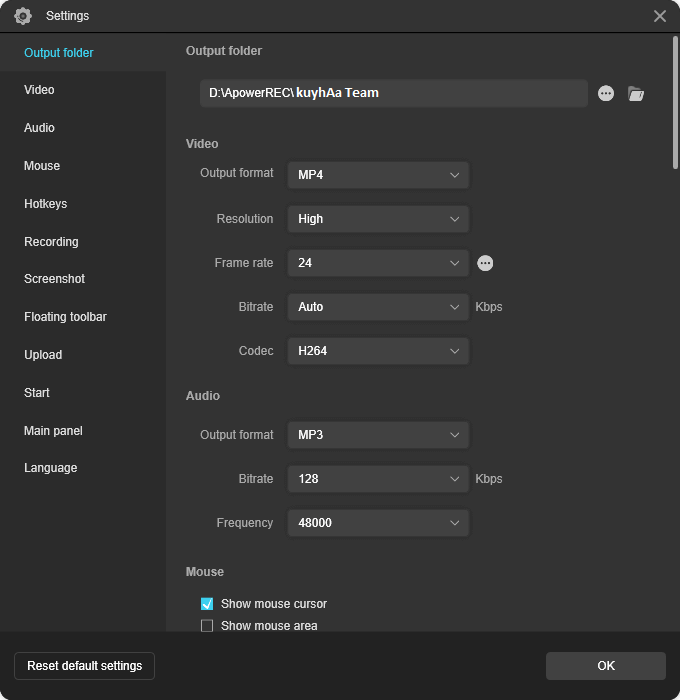680x700 pixels.
Task: Open the output folder via folder icon
Action: 636,93
